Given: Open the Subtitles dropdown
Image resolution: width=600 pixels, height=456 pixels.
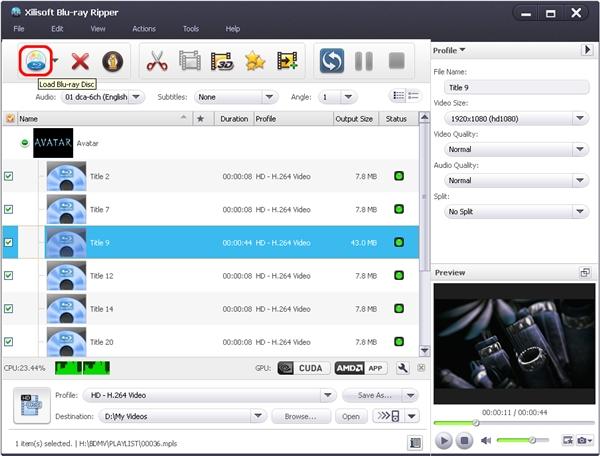Looking at the screenshot, I should (x=236, y=97).
